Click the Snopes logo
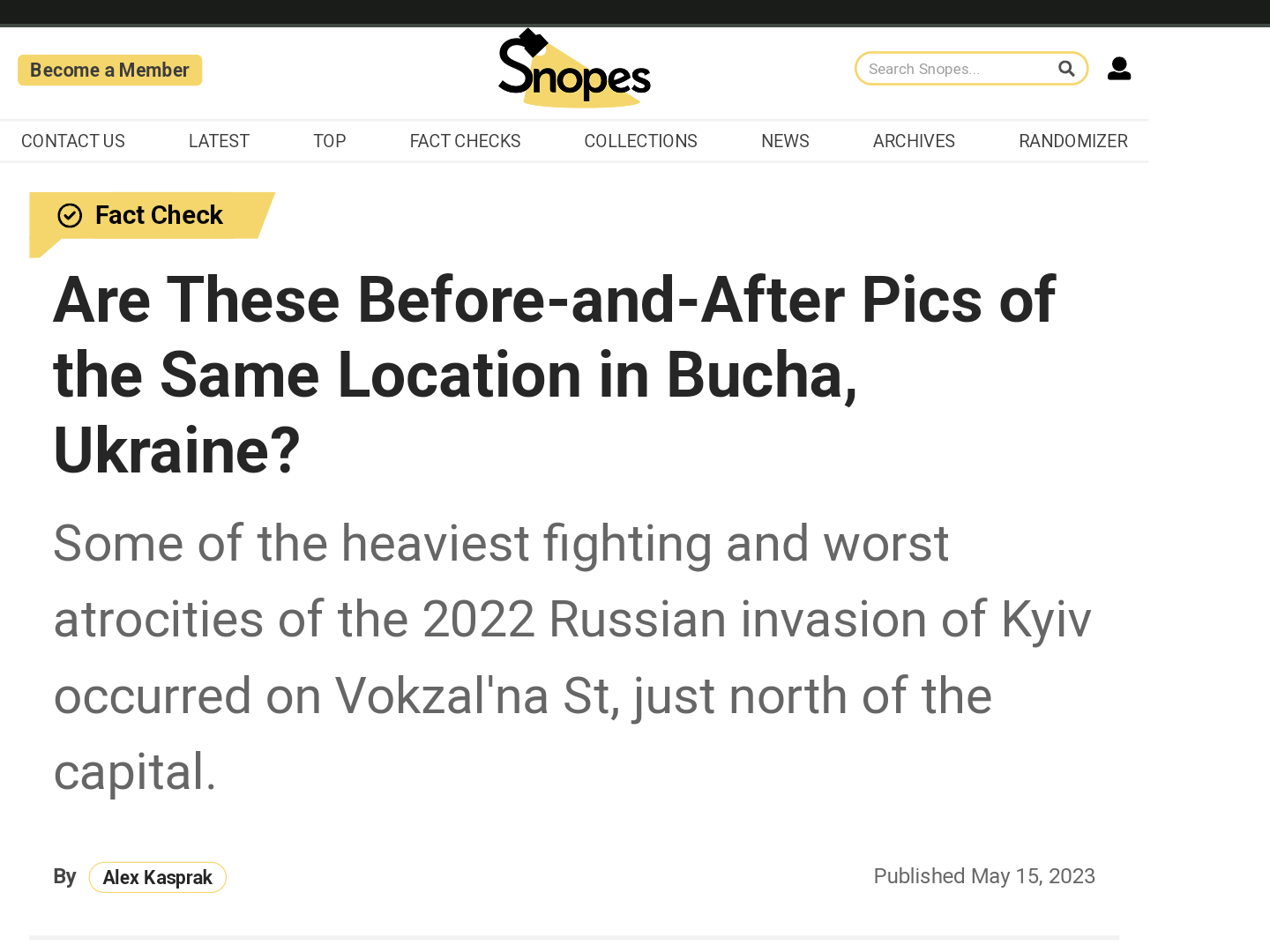This screenshot has width=1270, height=952. (x=574, y=67)
